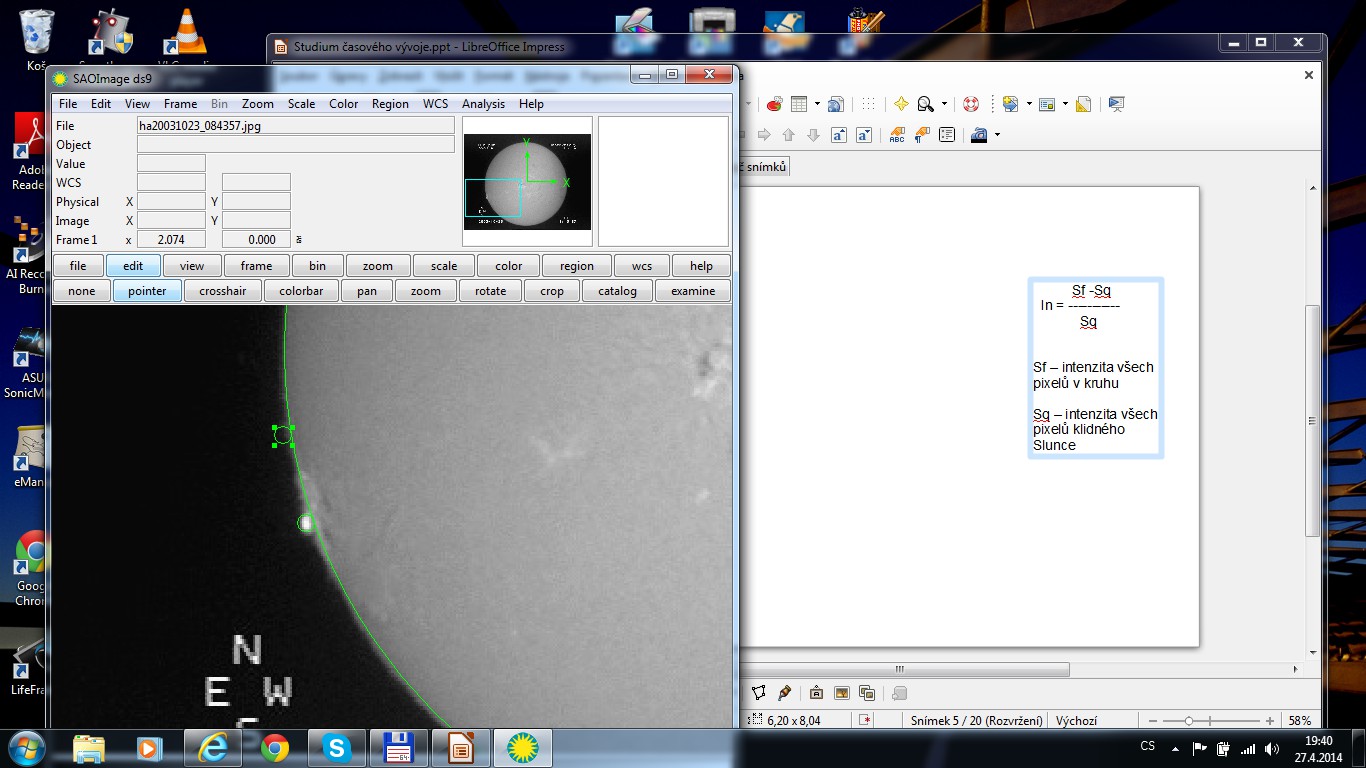The image size is (1366, 768).
Task: Select the 'none' edit mode
Action: [82, 291]
